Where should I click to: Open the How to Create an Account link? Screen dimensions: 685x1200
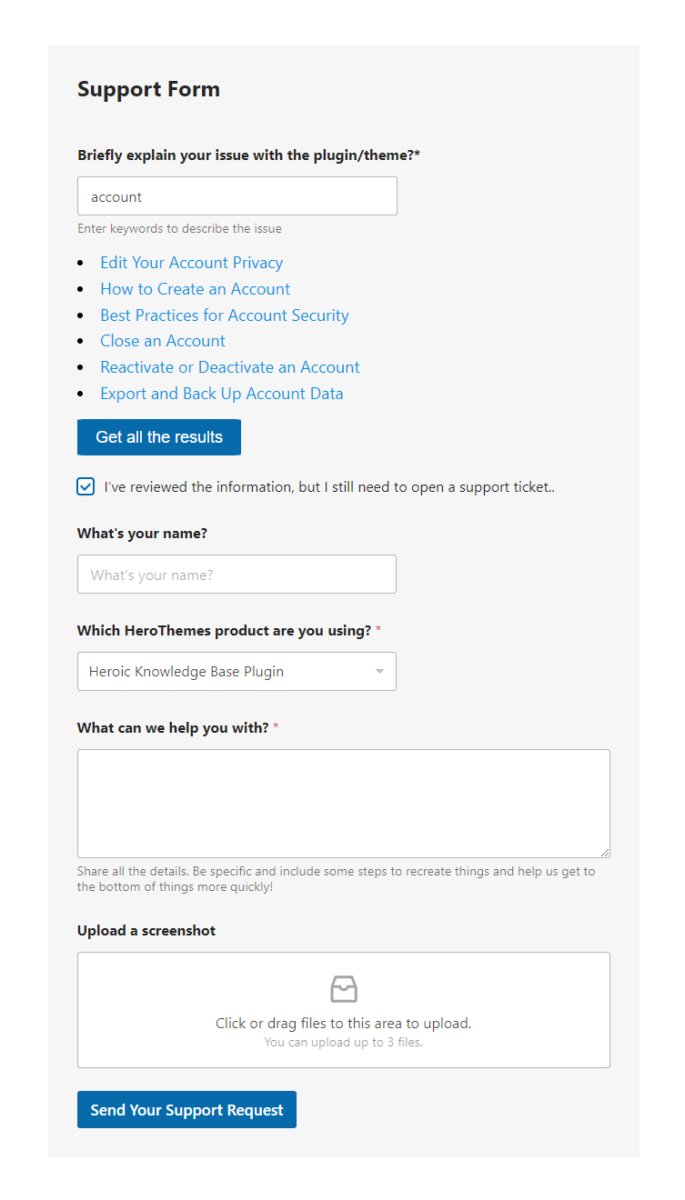(194, 289)
